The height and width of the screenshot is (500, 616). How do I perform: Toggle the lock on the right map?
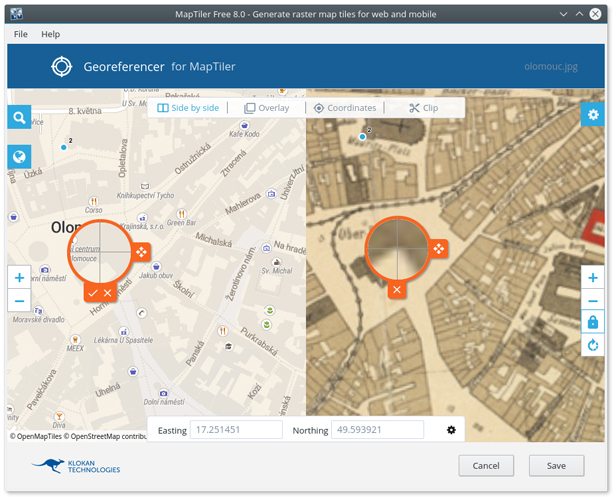coord(593,322)
